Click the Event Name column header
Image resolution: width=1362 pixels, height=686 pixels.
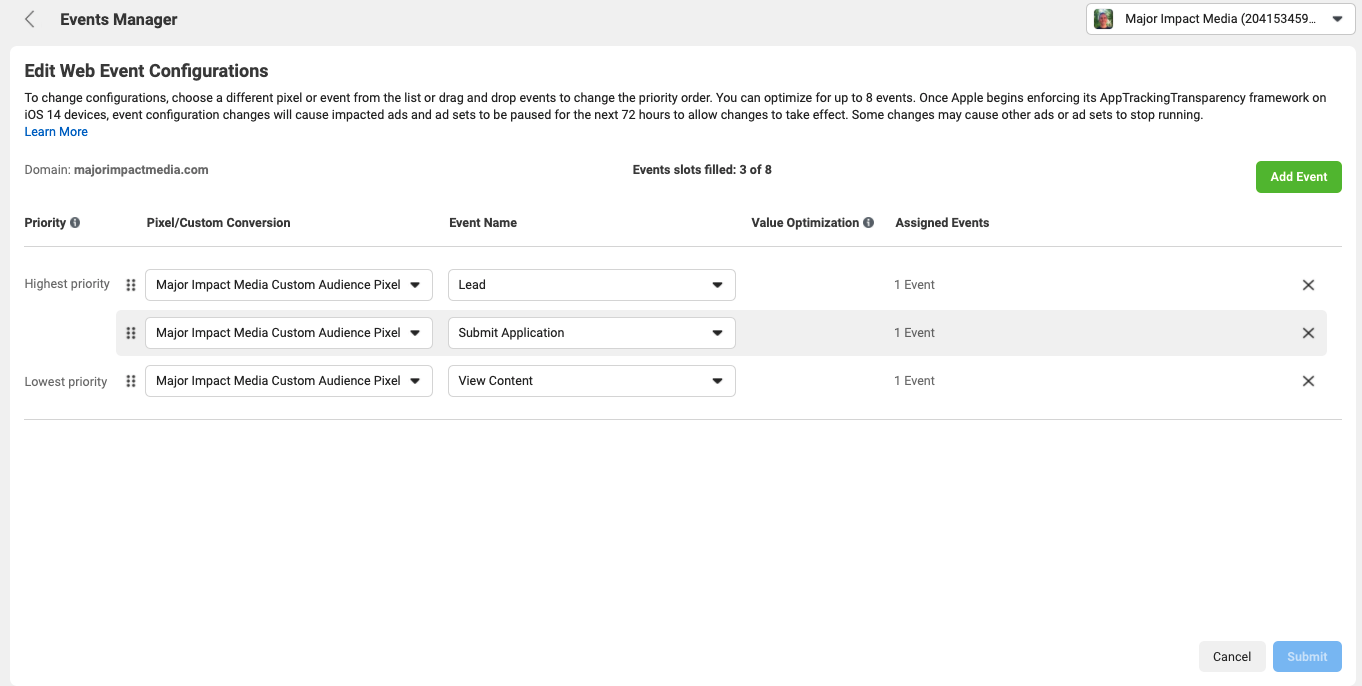(483, 223)
